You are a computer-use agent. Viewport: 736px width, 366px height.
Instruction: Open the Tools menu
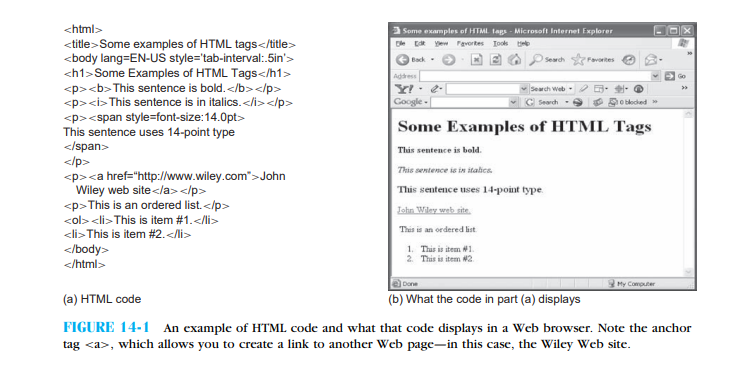500,43
